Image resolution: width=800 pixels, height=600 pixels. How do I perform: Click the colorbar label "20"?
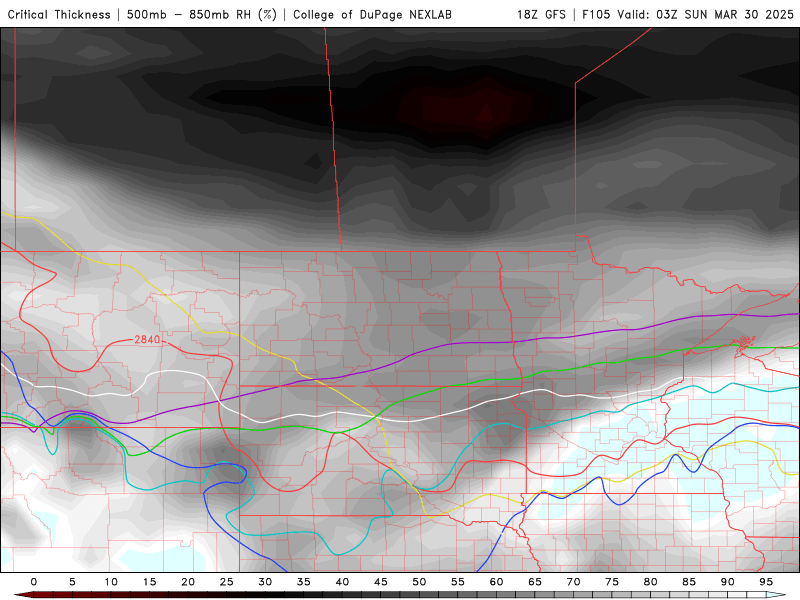pyautogui.click(x=188, y=582)
